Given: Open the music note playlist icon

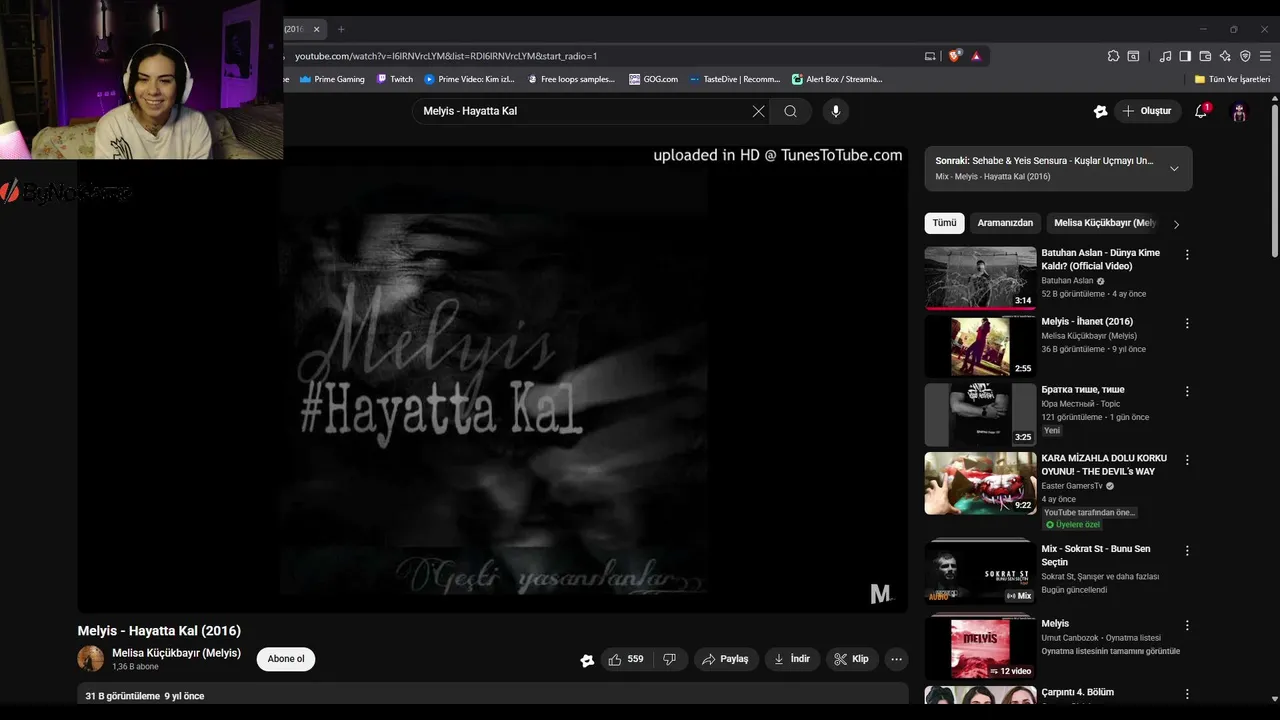Looking at the screenshot, I should 1165,56.
